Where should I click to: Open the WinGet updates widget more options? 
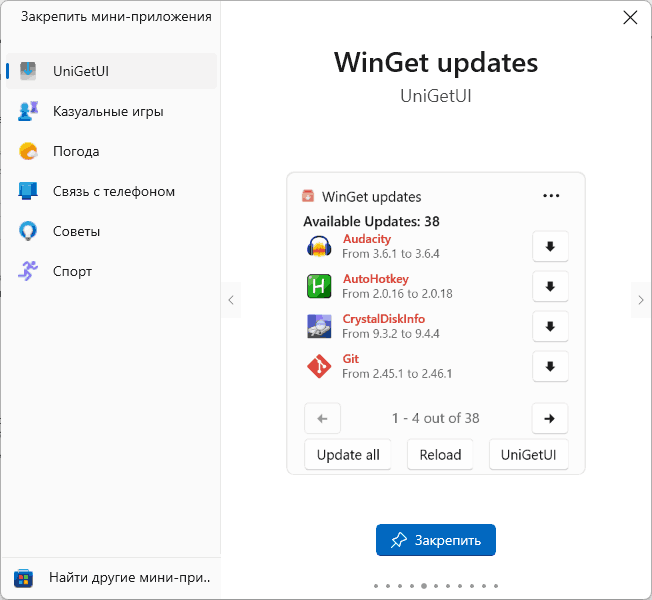point(551,196)
